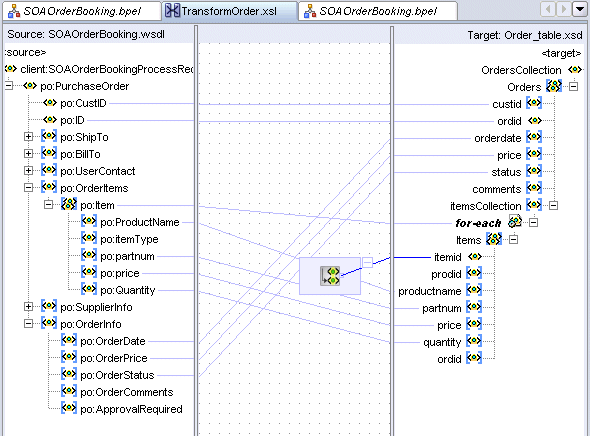Image resolution: width=590 pixels, height=436 pixels.
Task: Select the po:OrderStatus element icon
Action: click(x=69, y=374)
